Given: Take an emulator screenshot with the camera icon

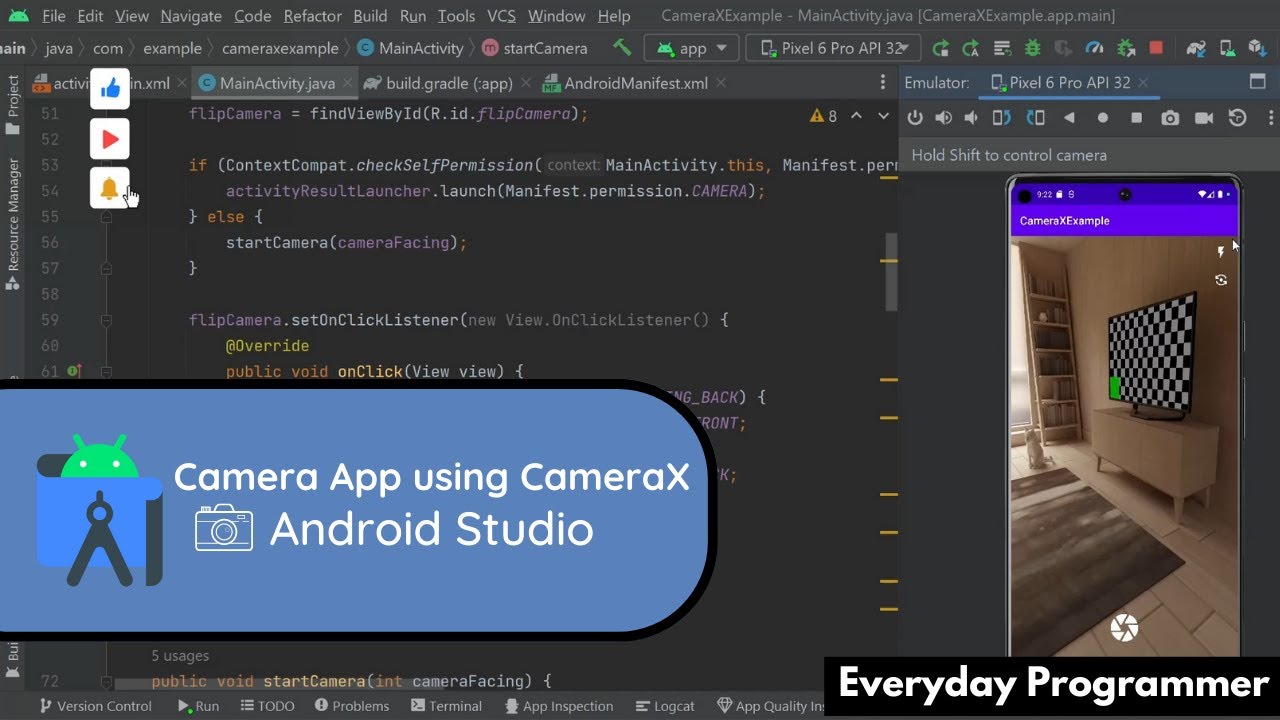Looking at the screenshot, I should pyautogui.click(x=1170, y=118).
